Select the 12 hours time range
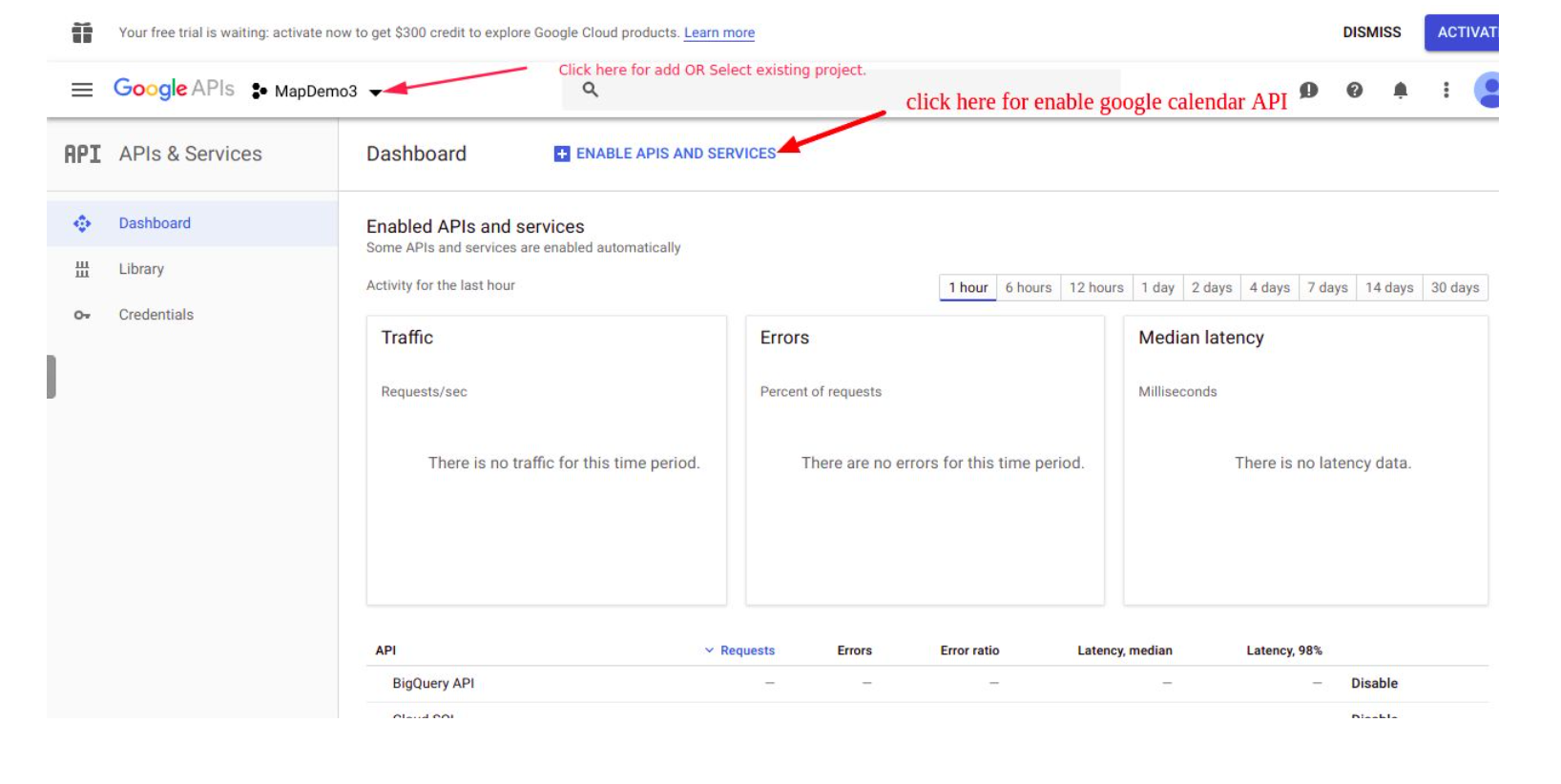Image resolution: width=1561 pixels, height=784 pixels. (x=1096, y=288)
